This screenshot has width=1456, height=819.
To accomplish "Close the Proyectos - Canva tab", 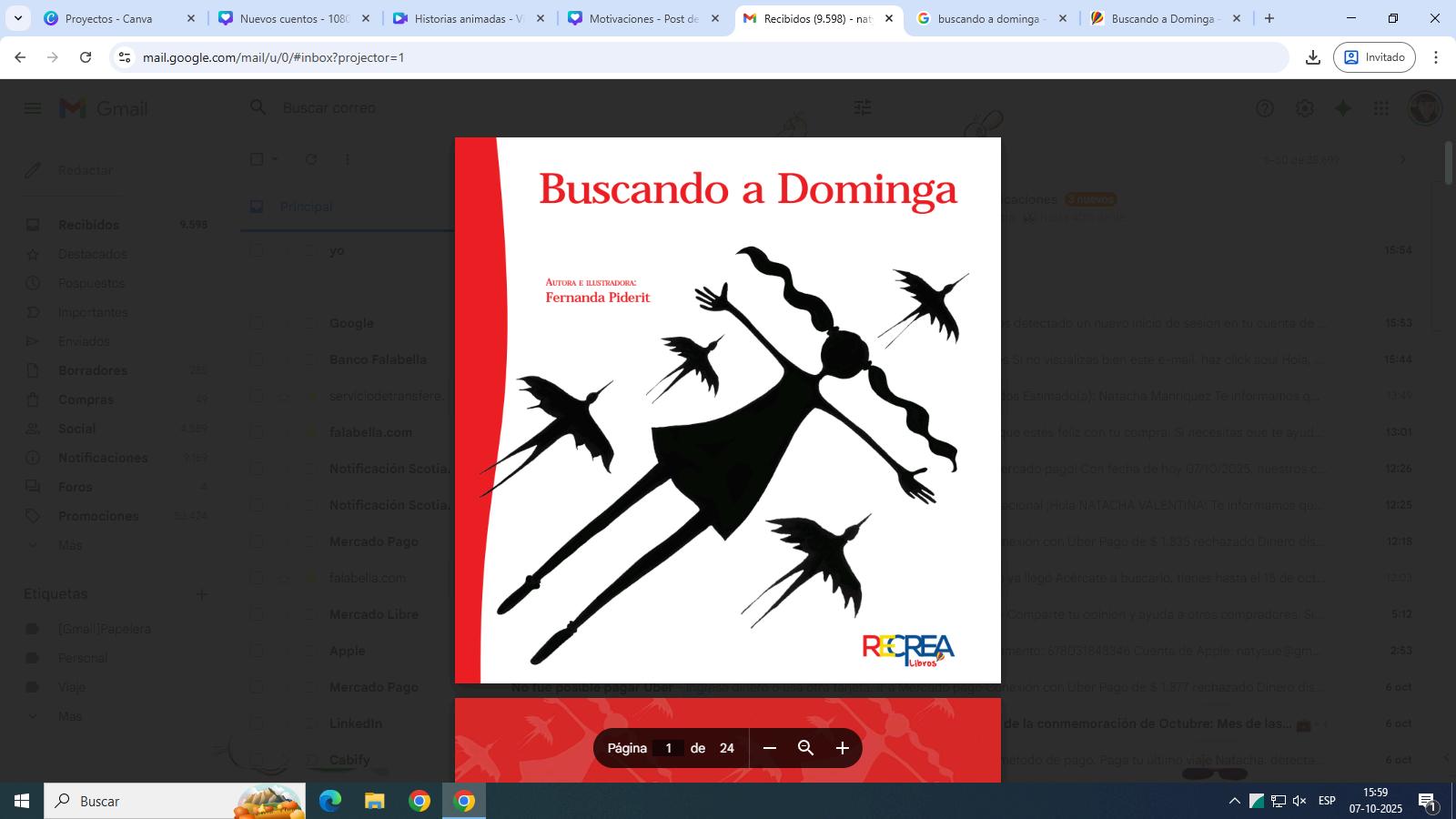I will (x=191, y=18).
